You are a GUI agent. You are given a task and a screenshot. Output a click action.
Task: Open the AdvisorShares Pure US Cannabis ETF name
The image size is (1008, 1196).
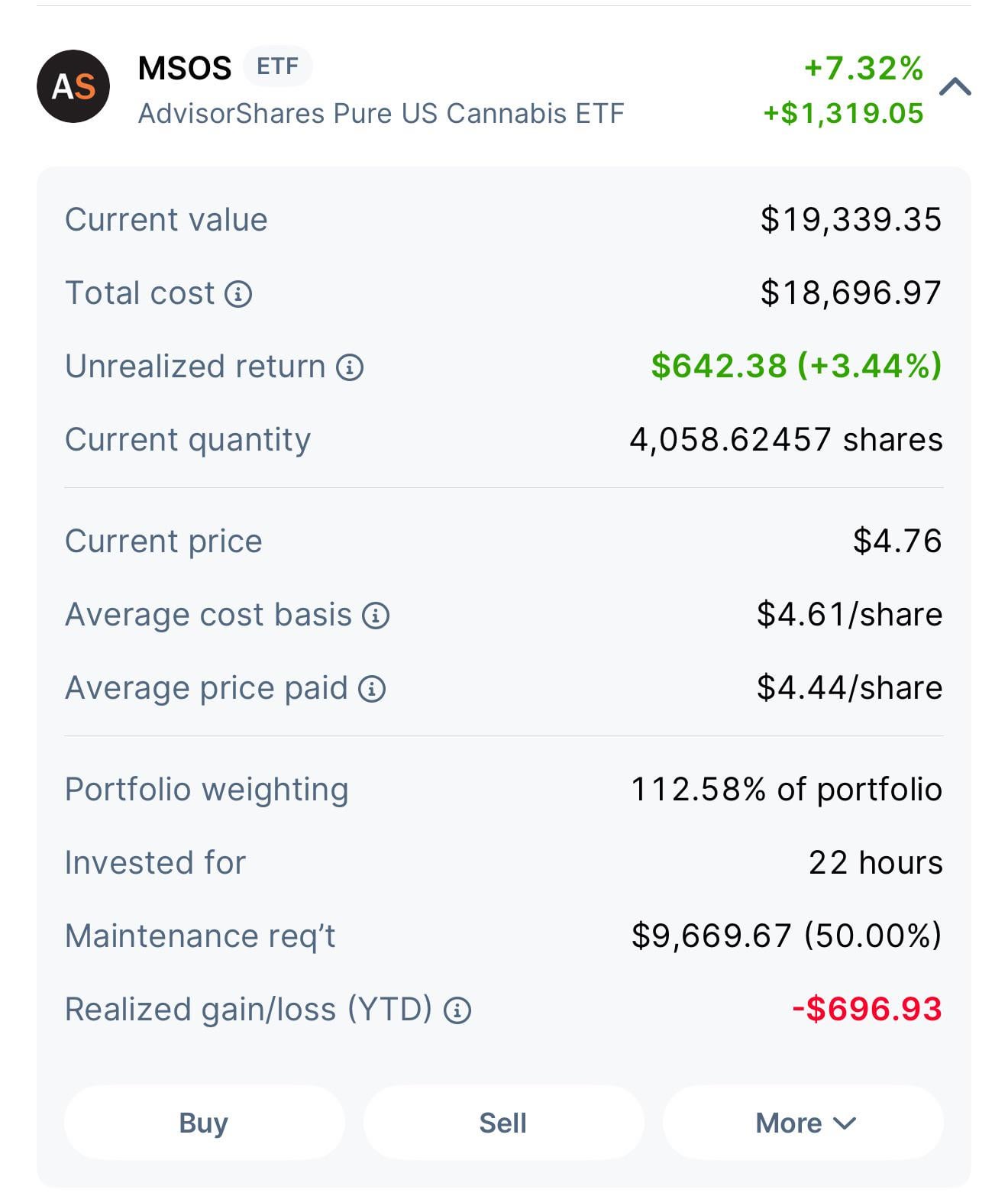[x=381, y=114]
